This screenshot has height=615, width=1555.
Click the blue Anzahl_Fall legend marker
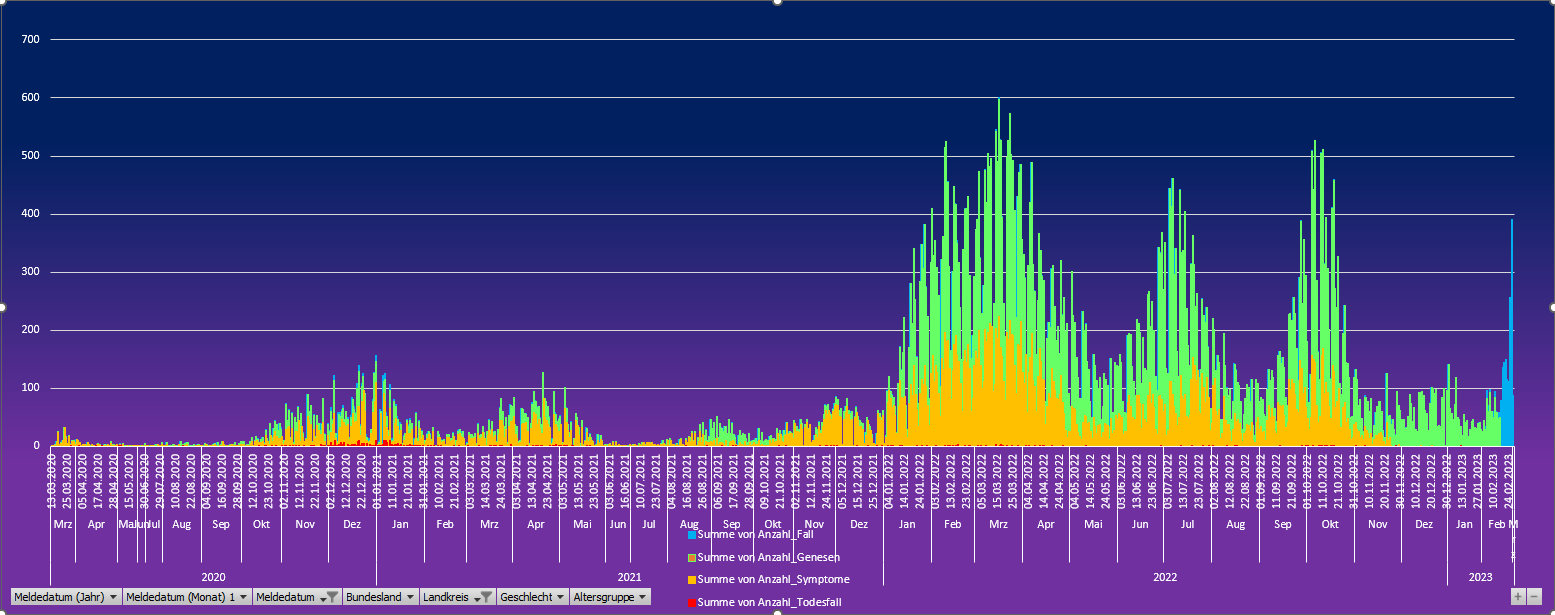point(691,535)
